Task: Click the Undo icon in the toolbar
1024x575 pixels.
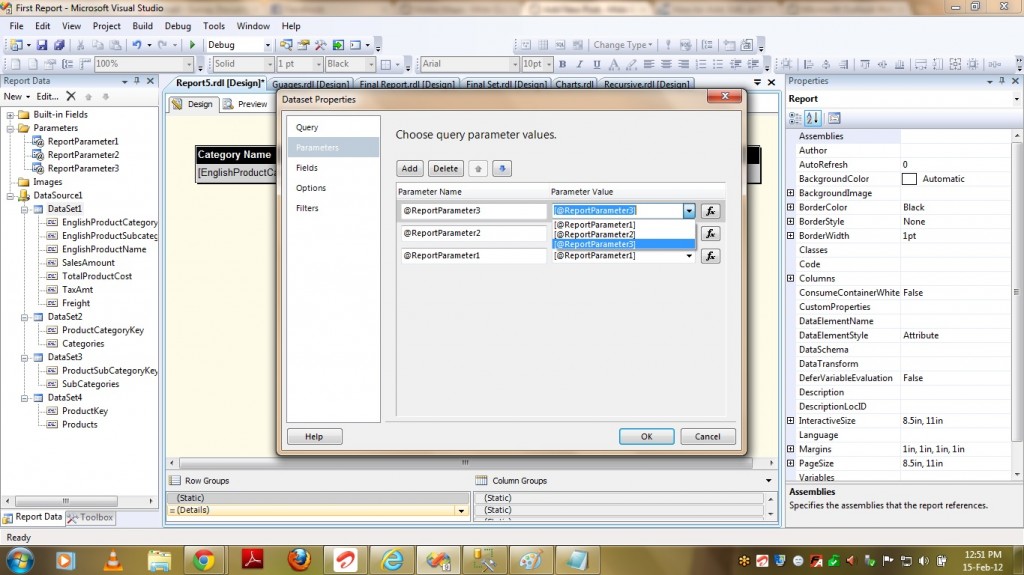Action: [x=136, y=45]
